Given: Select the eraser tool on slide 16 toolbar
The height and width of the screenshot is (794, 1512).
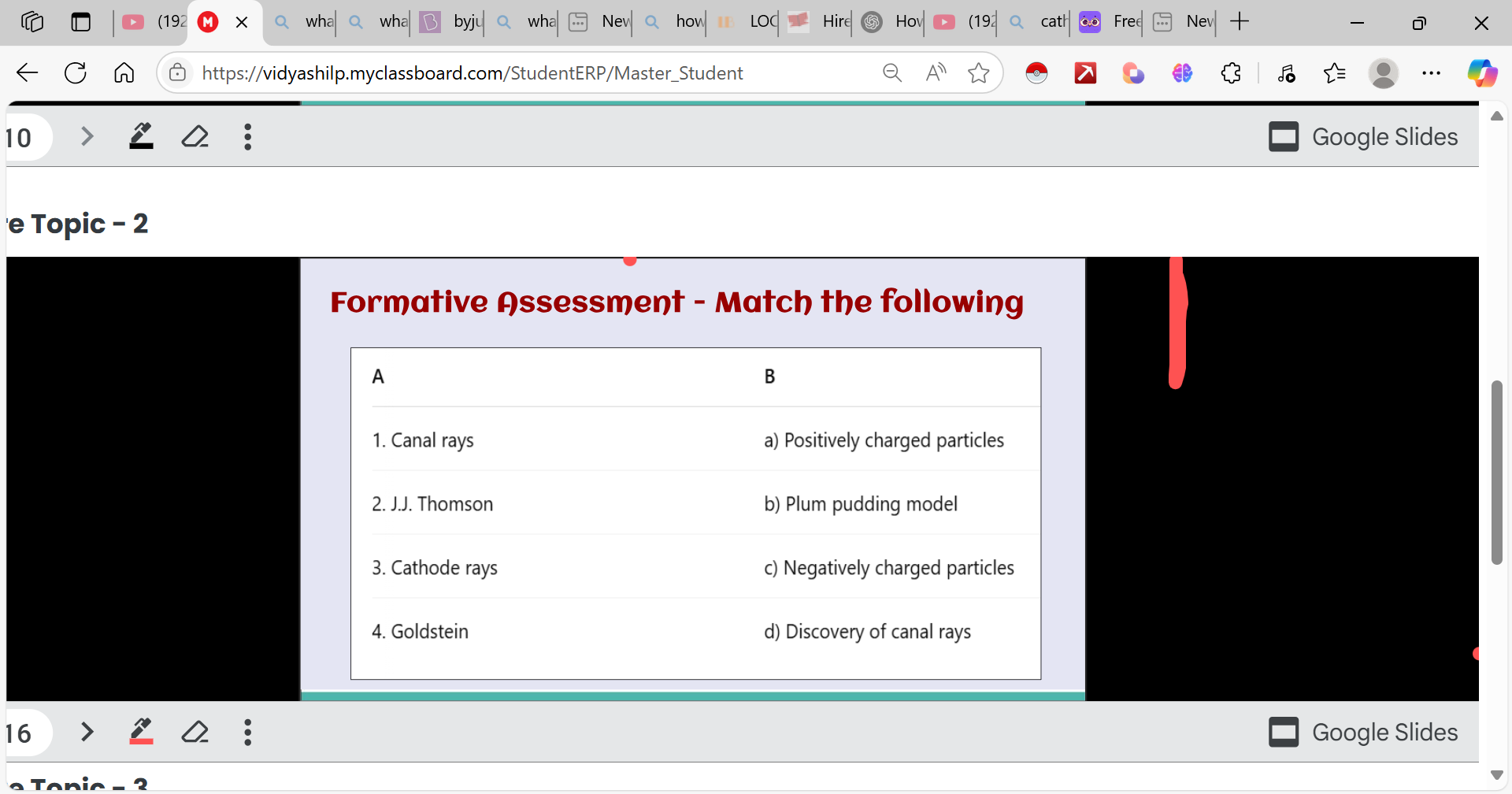Looking at the screenshot, I should (195, 732).
